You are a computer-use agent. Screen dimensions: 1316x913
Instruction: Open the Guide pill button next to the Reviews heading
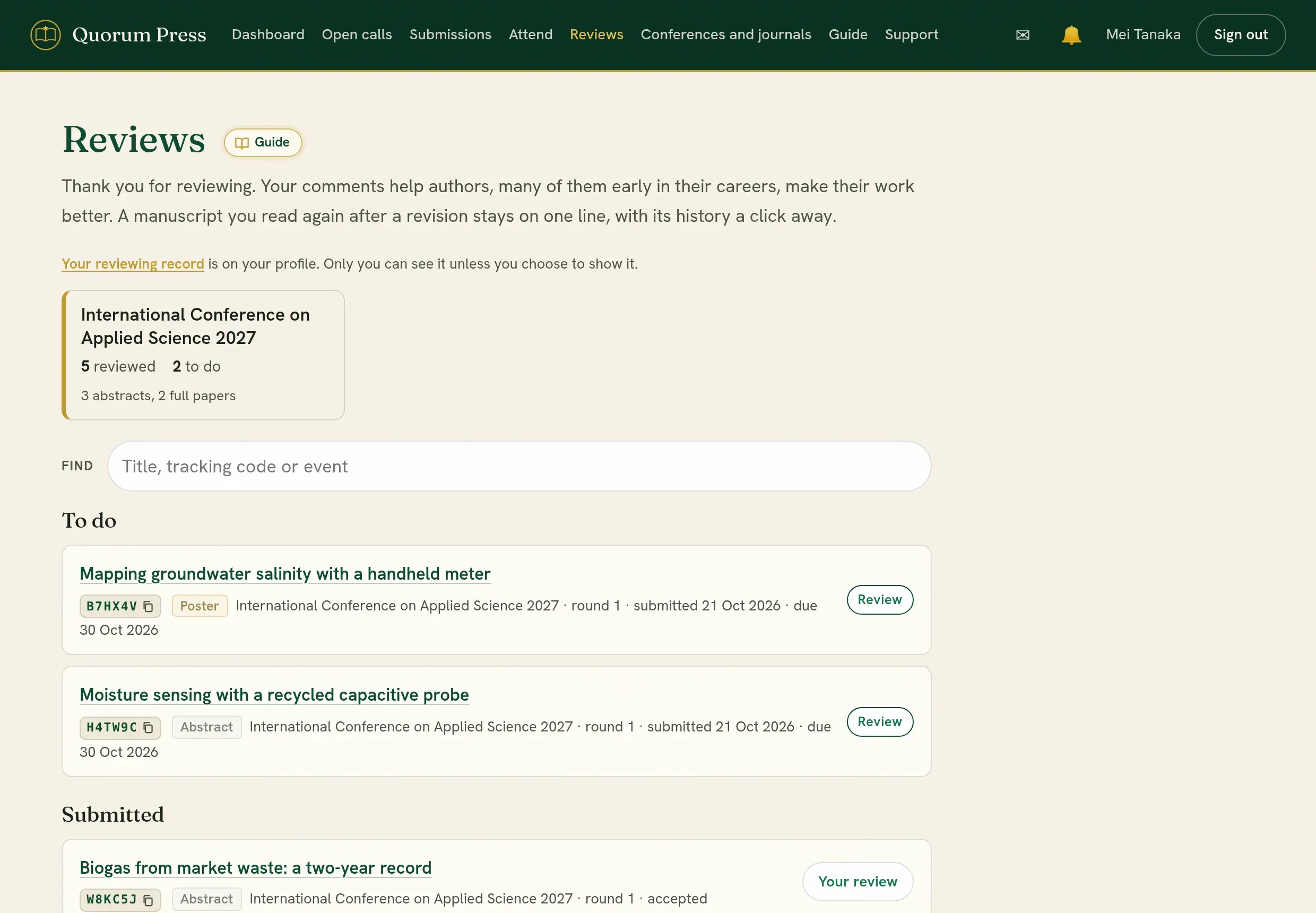pos(263,142)
